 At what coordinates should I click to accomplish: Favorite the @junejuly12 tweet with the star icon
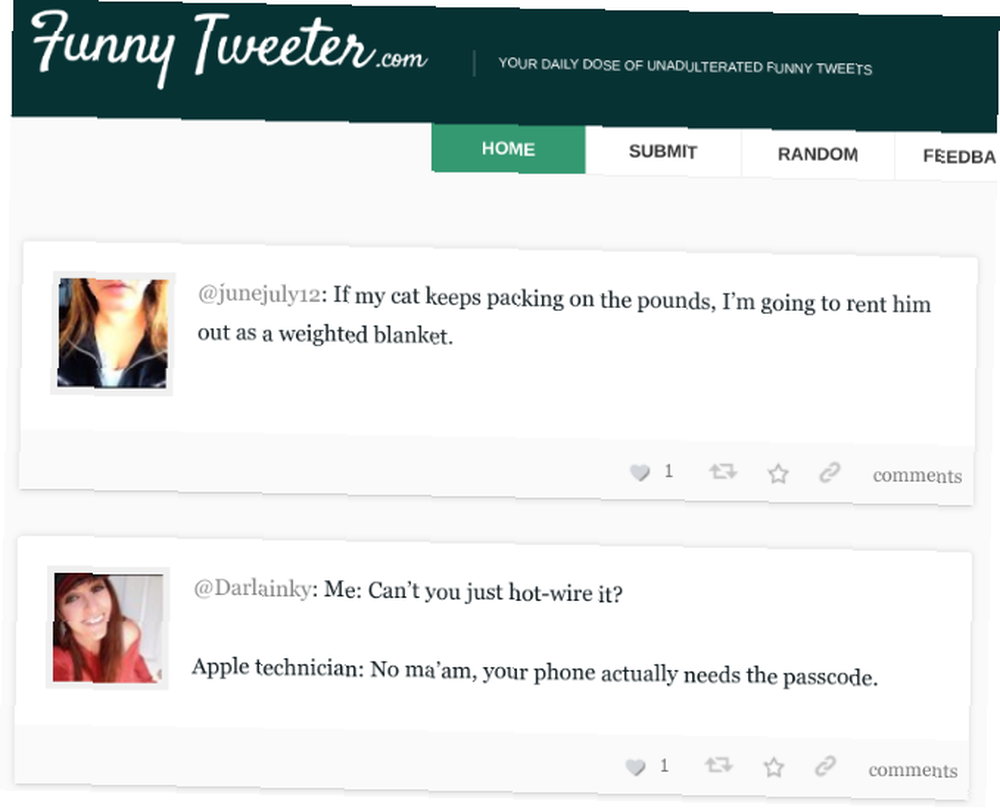778,473
